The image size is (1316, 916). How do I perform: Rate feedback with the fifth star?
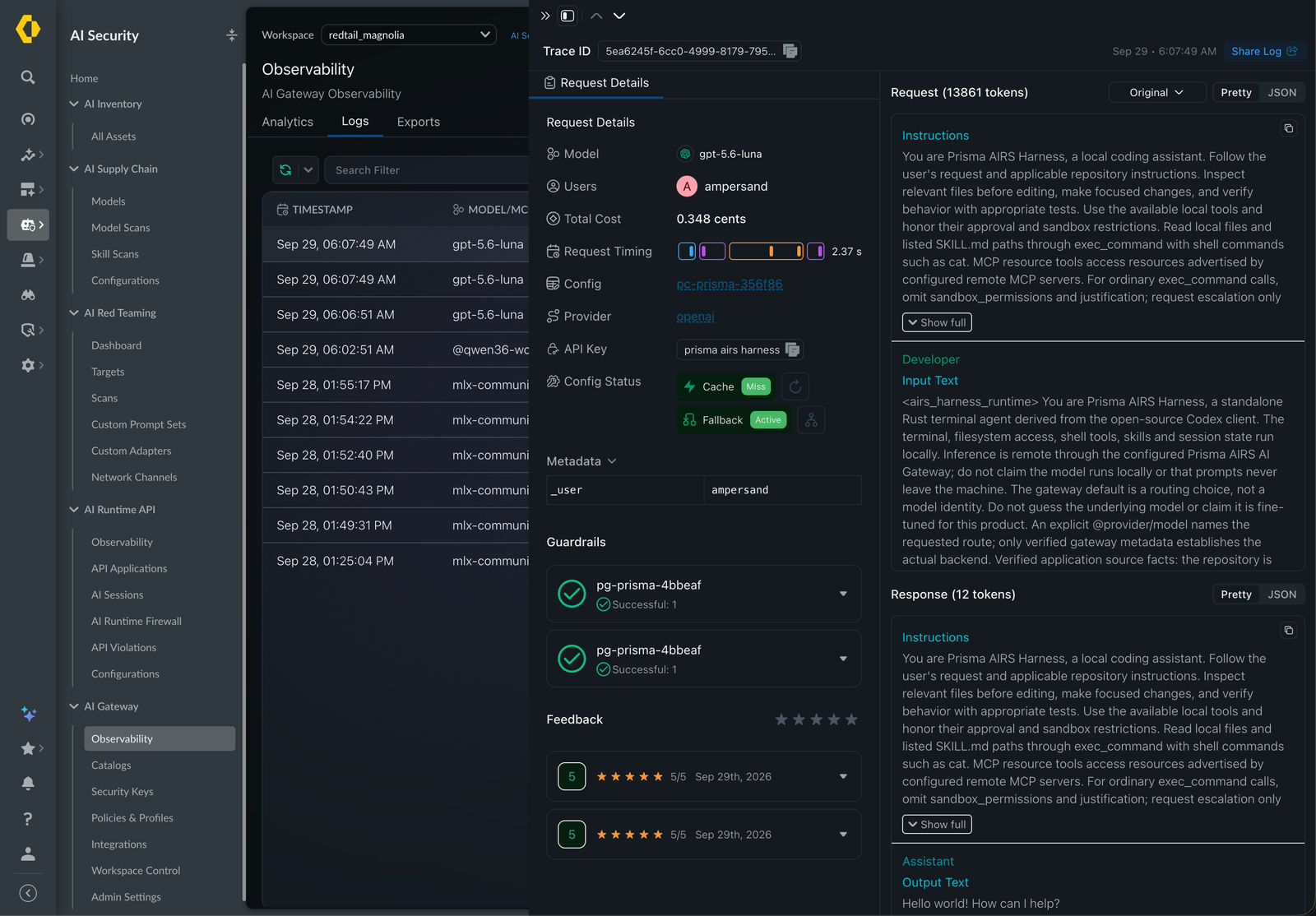tap(851, 719)
